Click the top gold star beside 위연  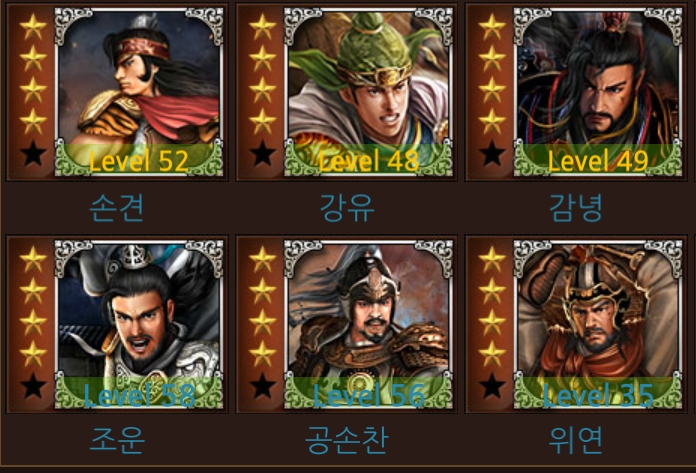[492, 259]
